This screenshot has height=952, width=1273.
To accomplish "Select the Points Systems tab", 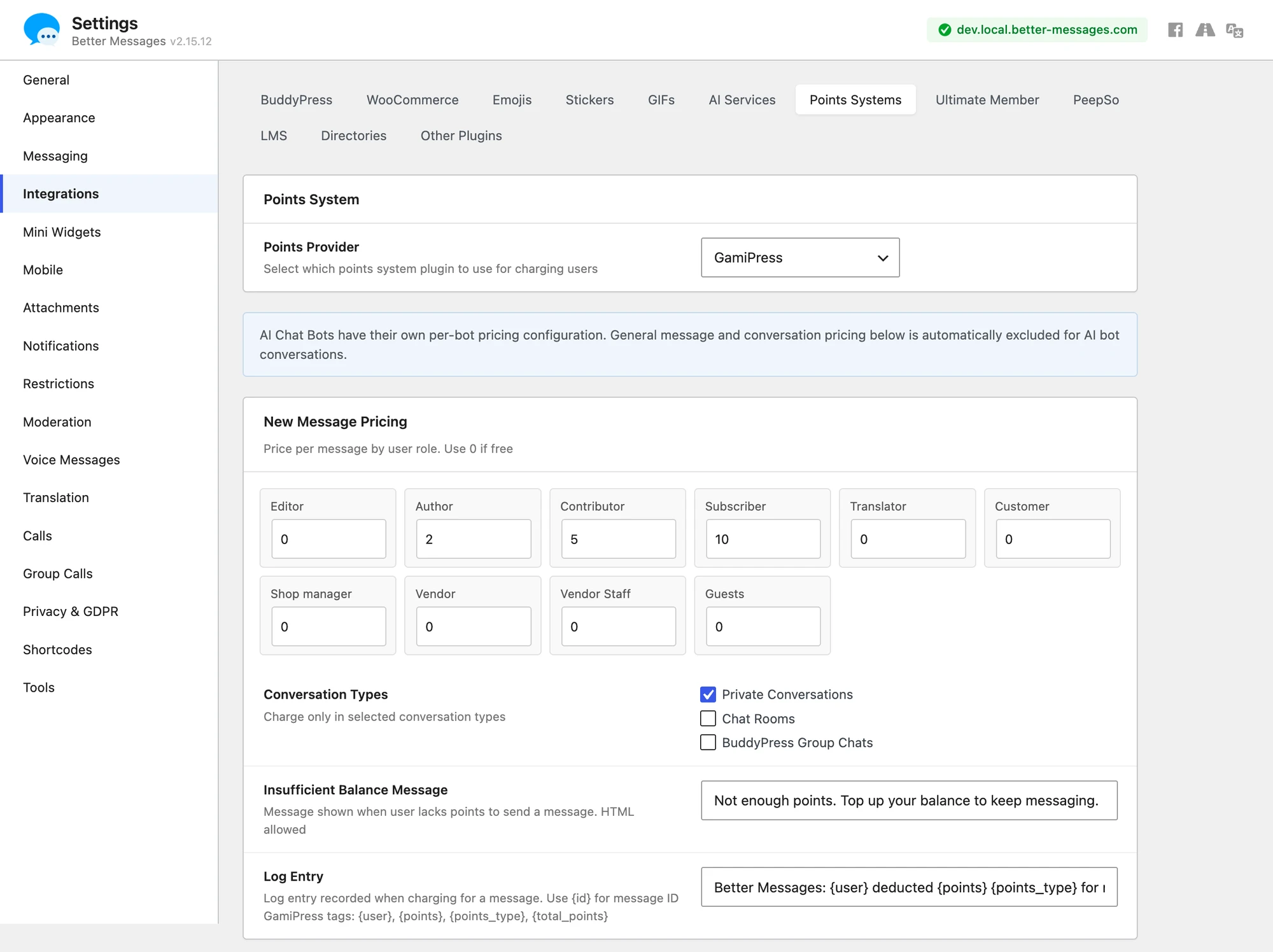I will click(x=855, y=100).
